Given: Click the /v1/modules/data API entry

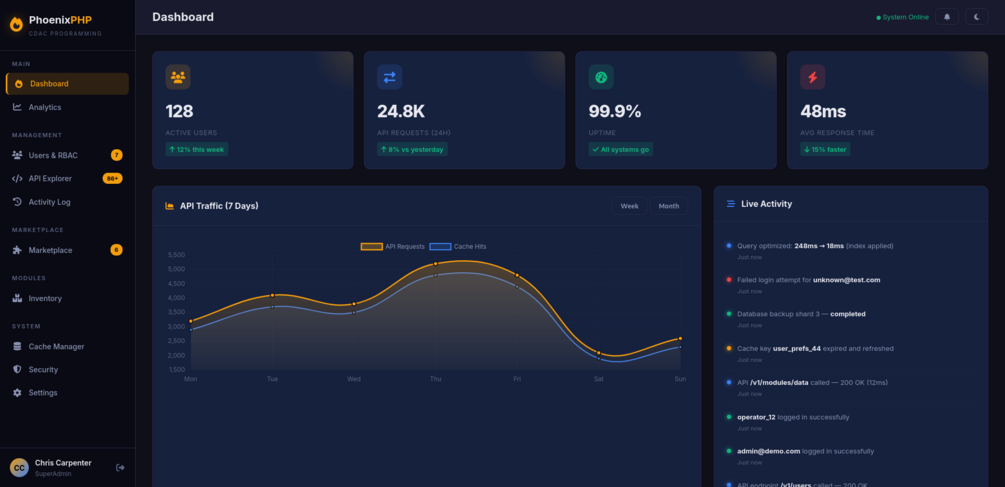Looking at the screenshot, I should pos(851,388).
